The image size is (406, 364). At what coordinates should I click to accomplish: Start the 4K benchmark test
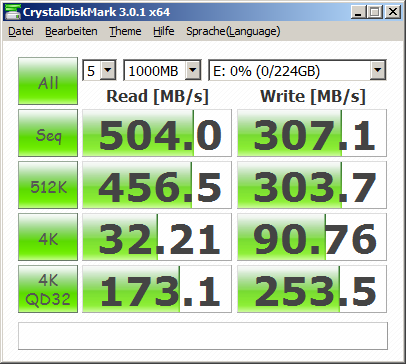(x=48, y=237)
